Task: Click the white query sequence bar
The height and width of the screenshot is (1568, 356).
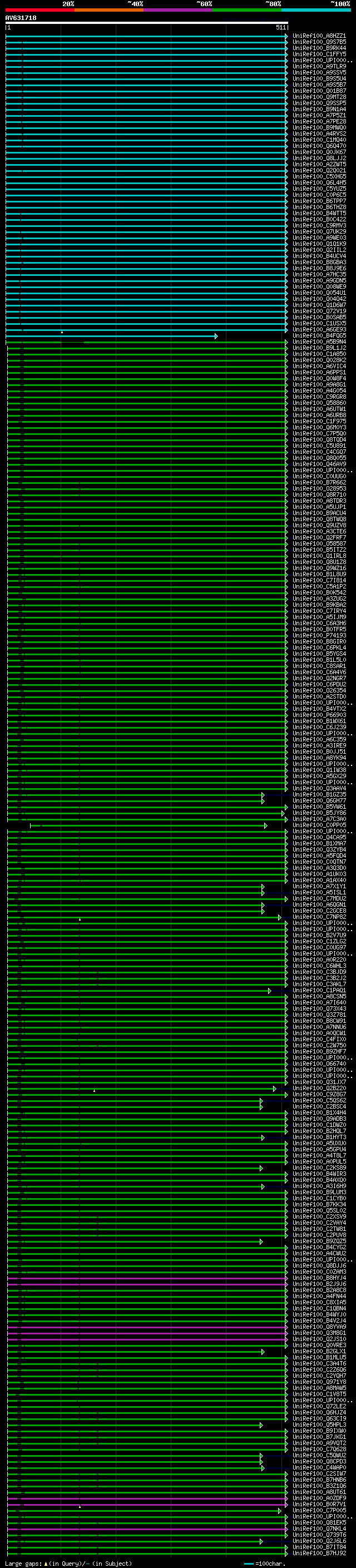Action: tap(147, 22)
